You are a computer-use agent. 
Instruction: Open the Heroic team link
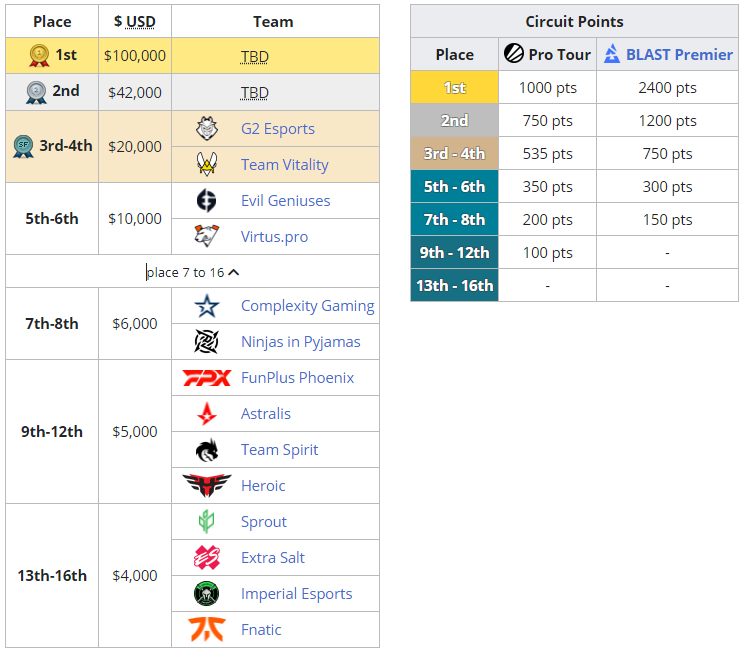click(263, 486)
